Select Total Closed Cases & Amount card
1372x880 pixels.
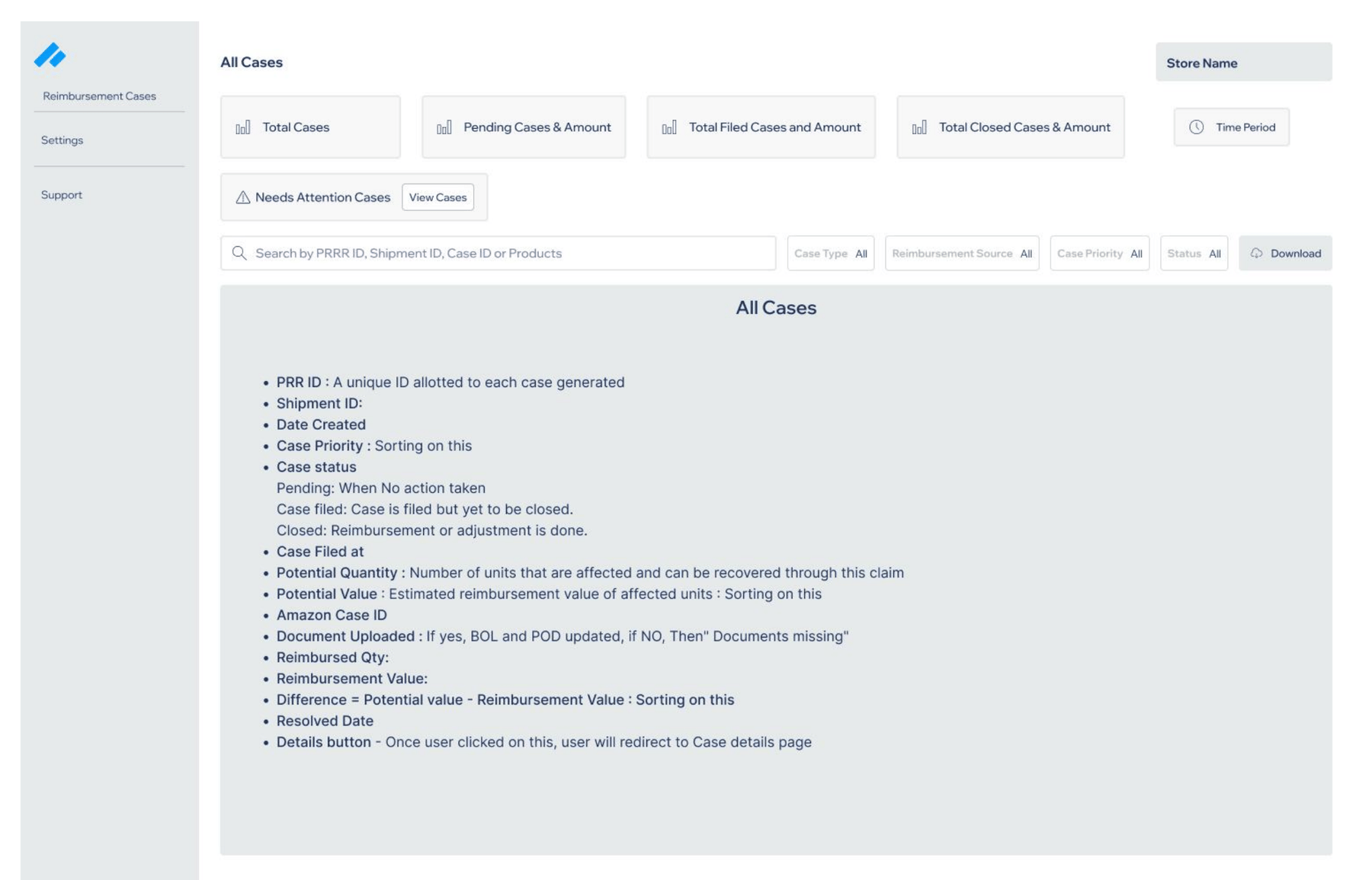point(1010,127)
